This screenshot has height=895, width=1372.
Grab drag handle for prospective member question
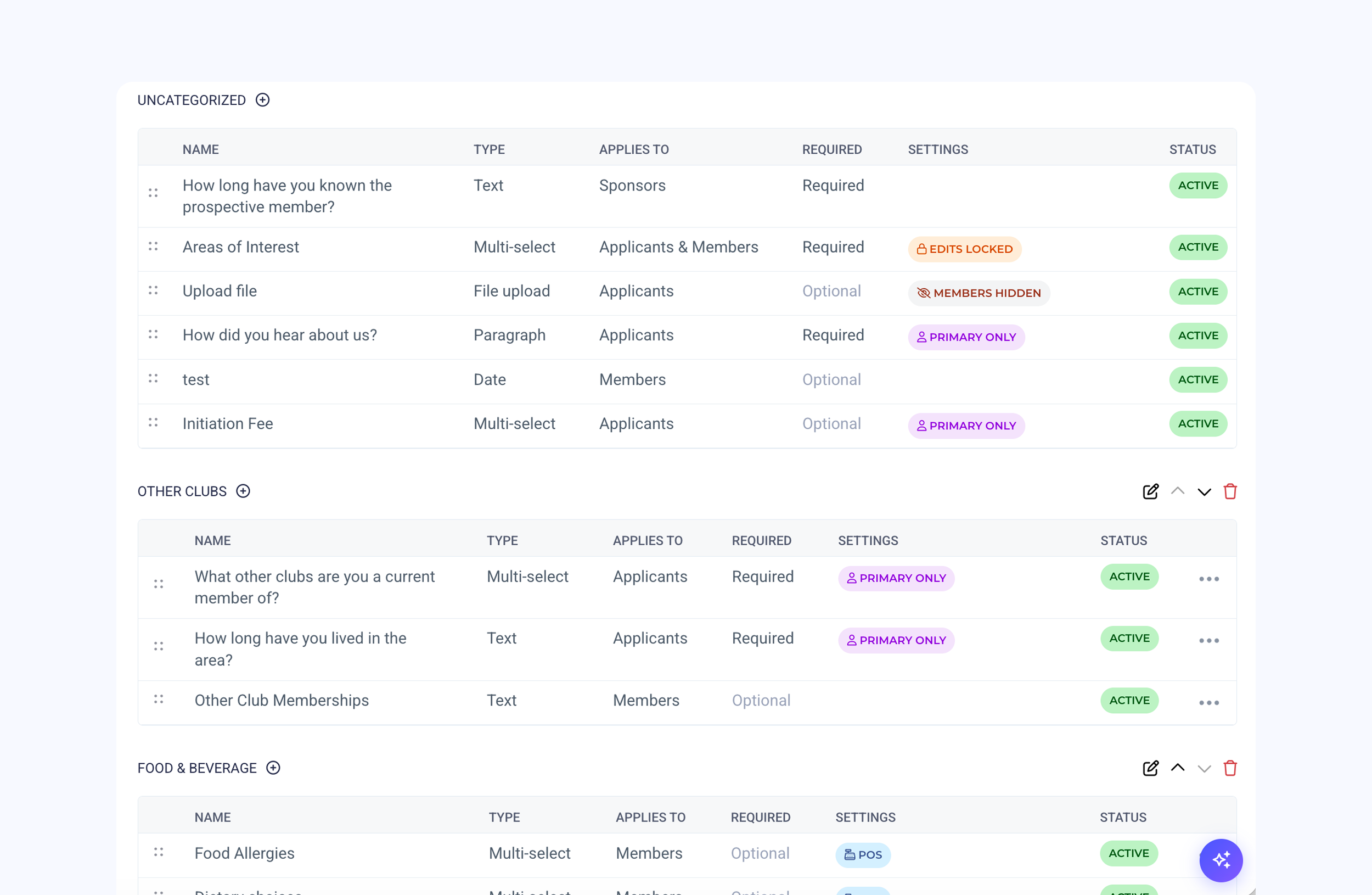153,193
